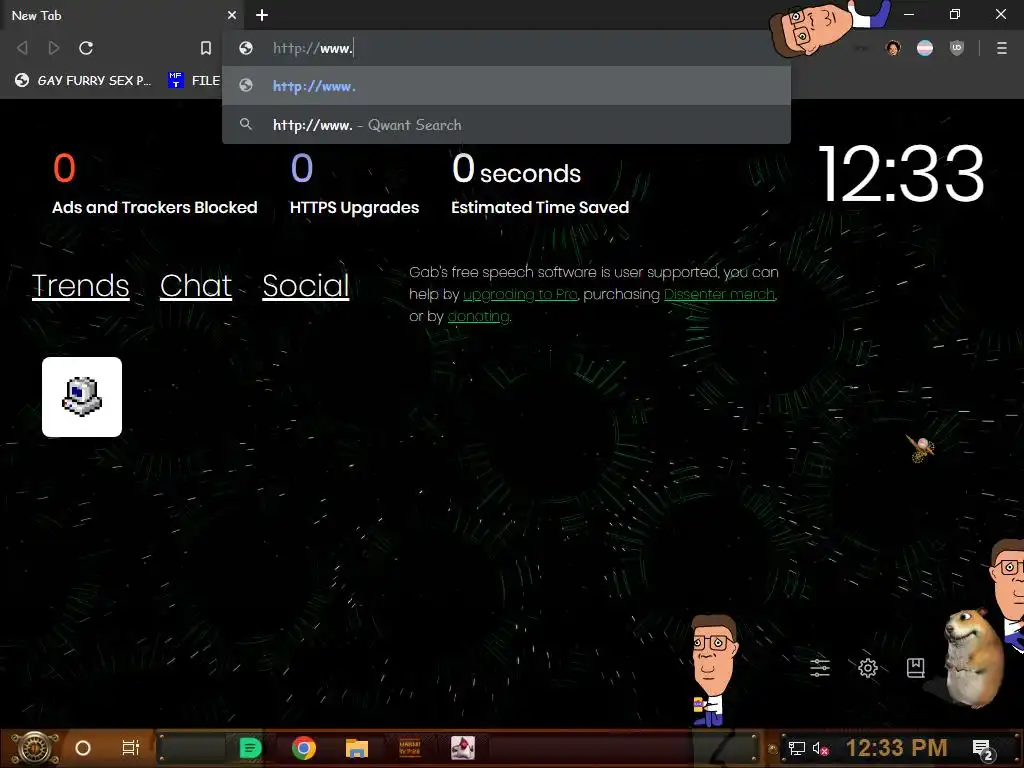This screenshot has height=768, width=1024.
Task: Follow the upgrading to Pro link
Action: [520, 295]
